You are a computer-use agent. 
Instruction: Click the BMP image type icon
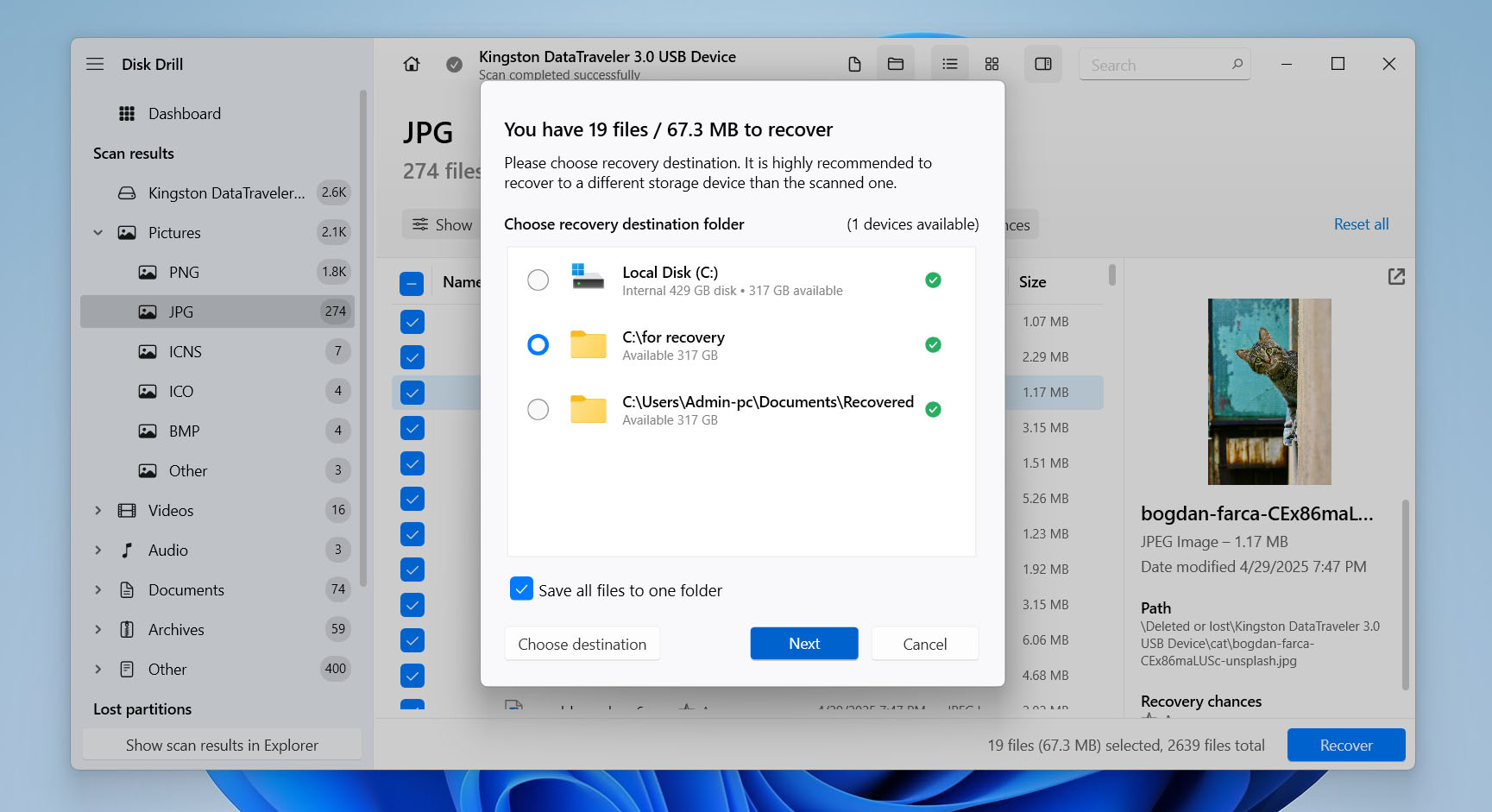[148, 431]
